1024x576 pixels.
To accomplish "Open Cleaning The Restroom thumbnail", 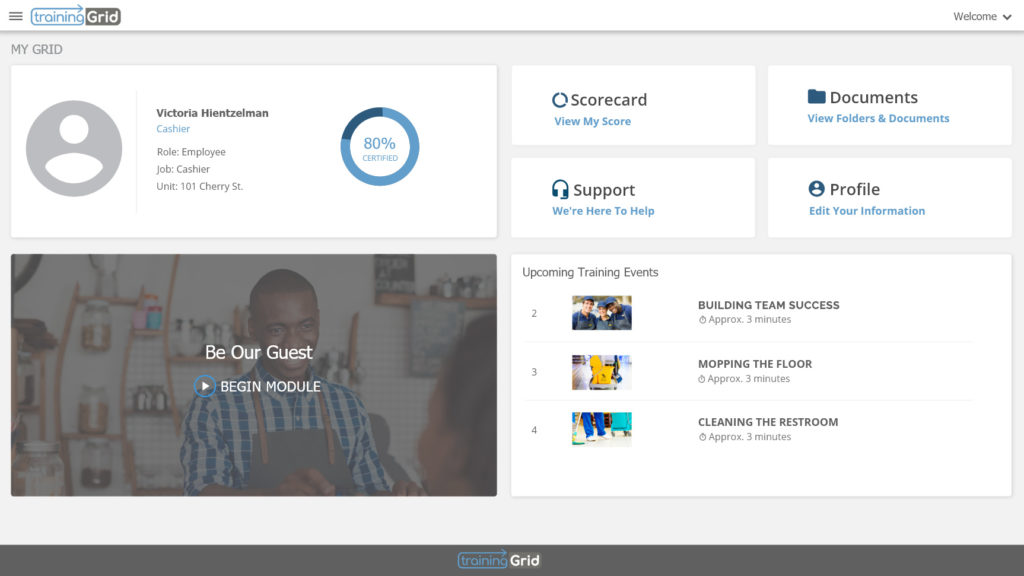I will coord(601,429).
